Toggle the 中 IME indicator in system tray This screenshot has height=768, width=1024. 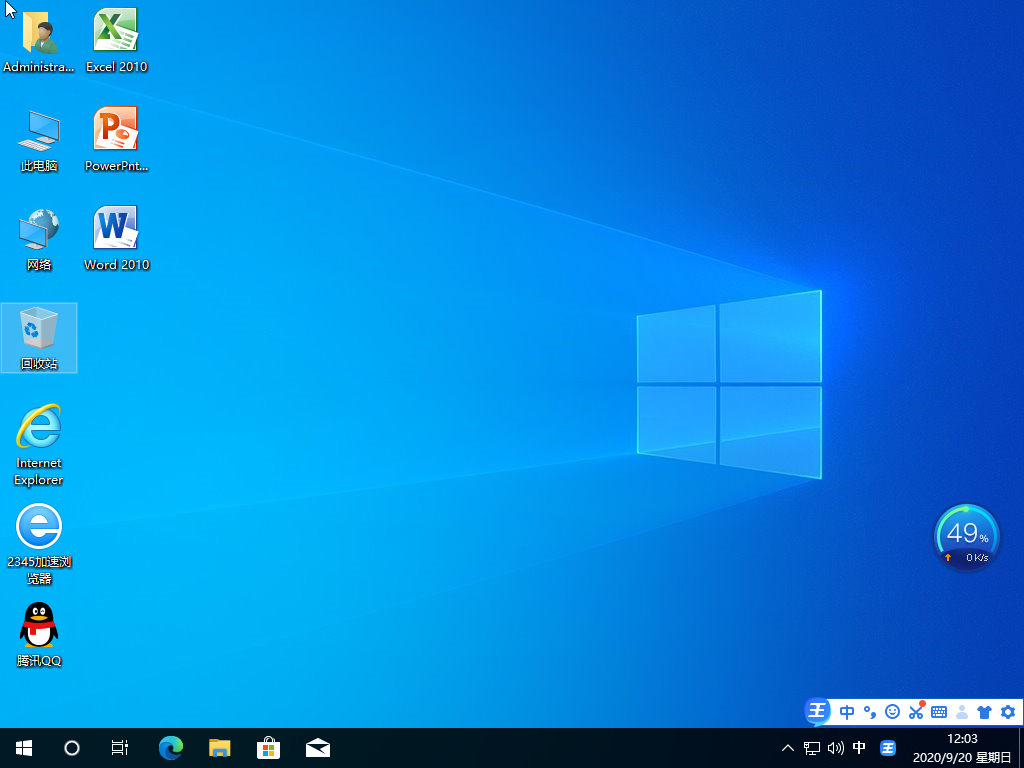(x=859, y=748)
